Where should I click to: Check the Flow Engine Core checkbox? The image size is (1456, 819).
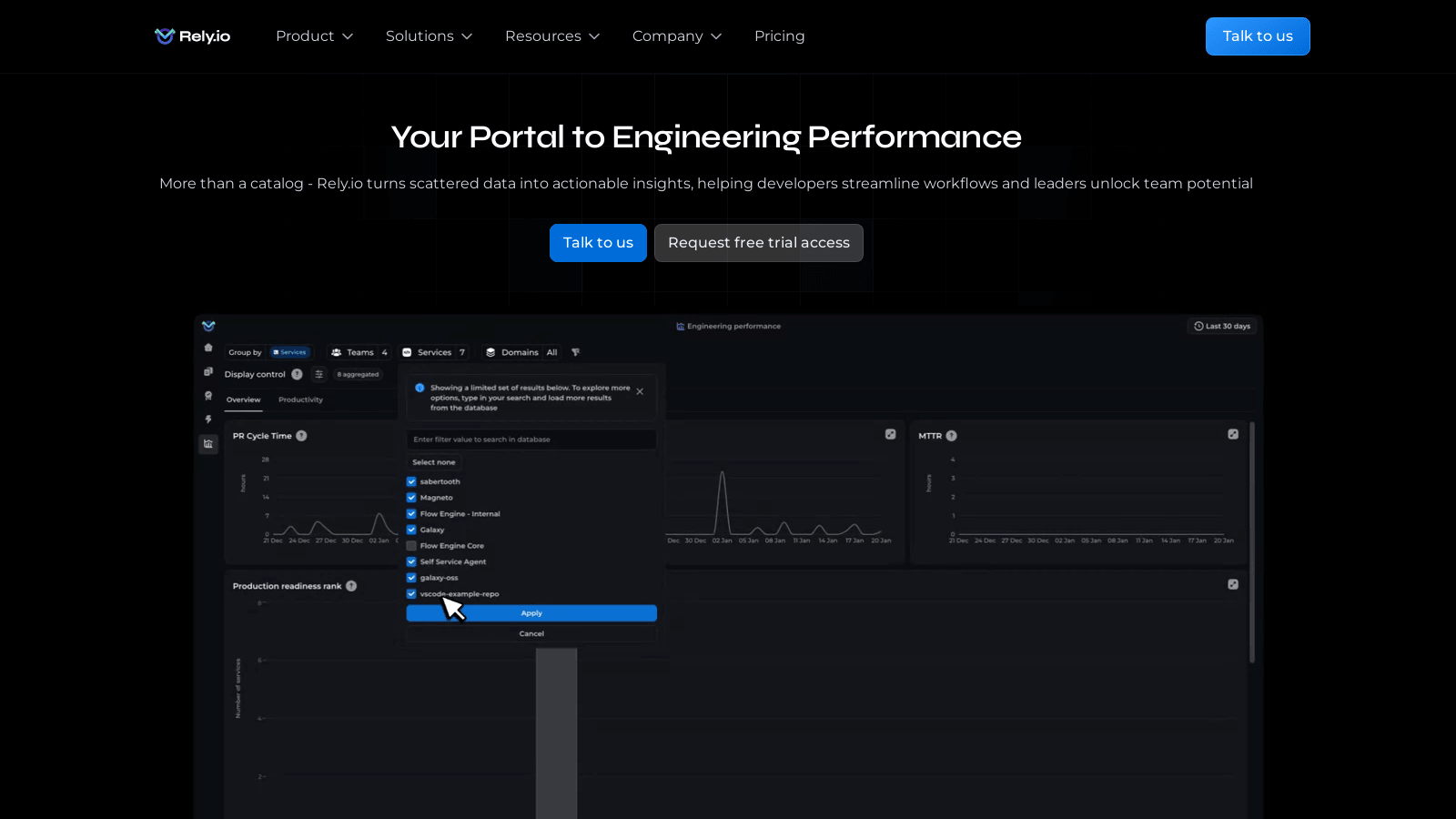pos(411,546)
